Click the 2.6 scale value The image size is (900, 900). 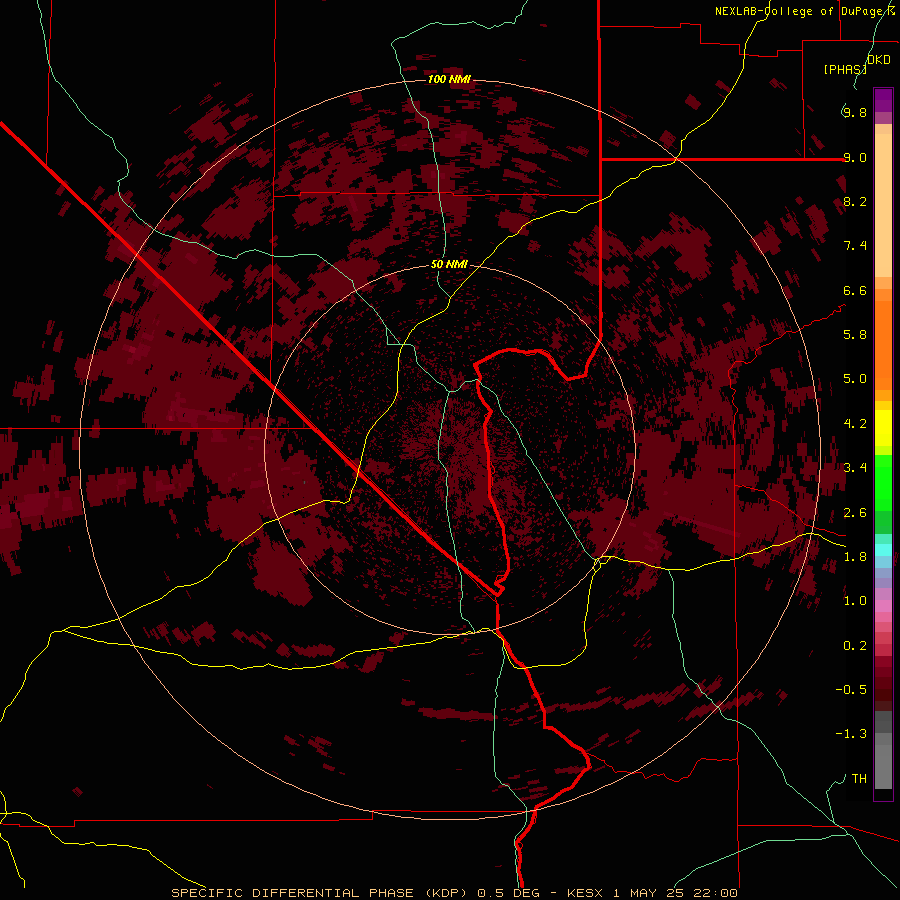coord(854,512)
